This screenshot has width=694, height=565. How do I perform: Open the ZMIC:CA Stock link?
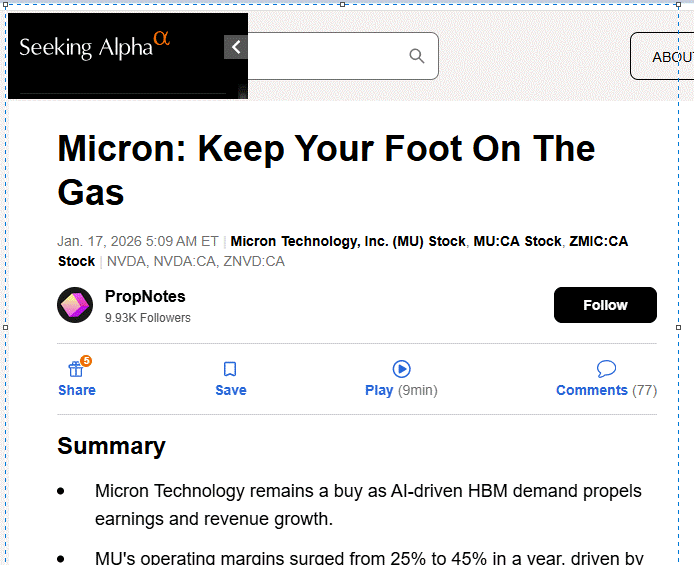598,241
